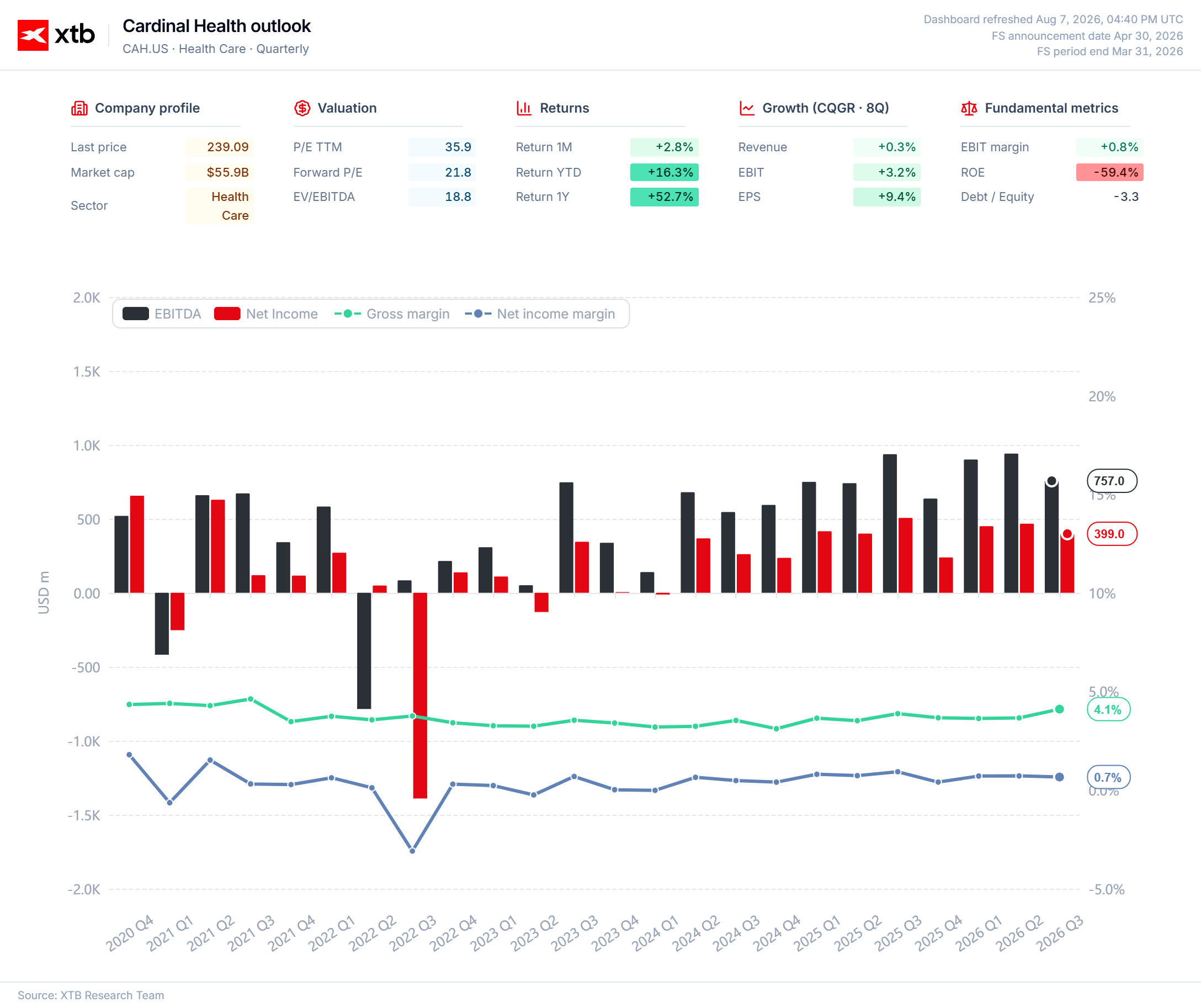Click the '399.0' Net Income value callout
1201x1008 pixels.
1112,534
